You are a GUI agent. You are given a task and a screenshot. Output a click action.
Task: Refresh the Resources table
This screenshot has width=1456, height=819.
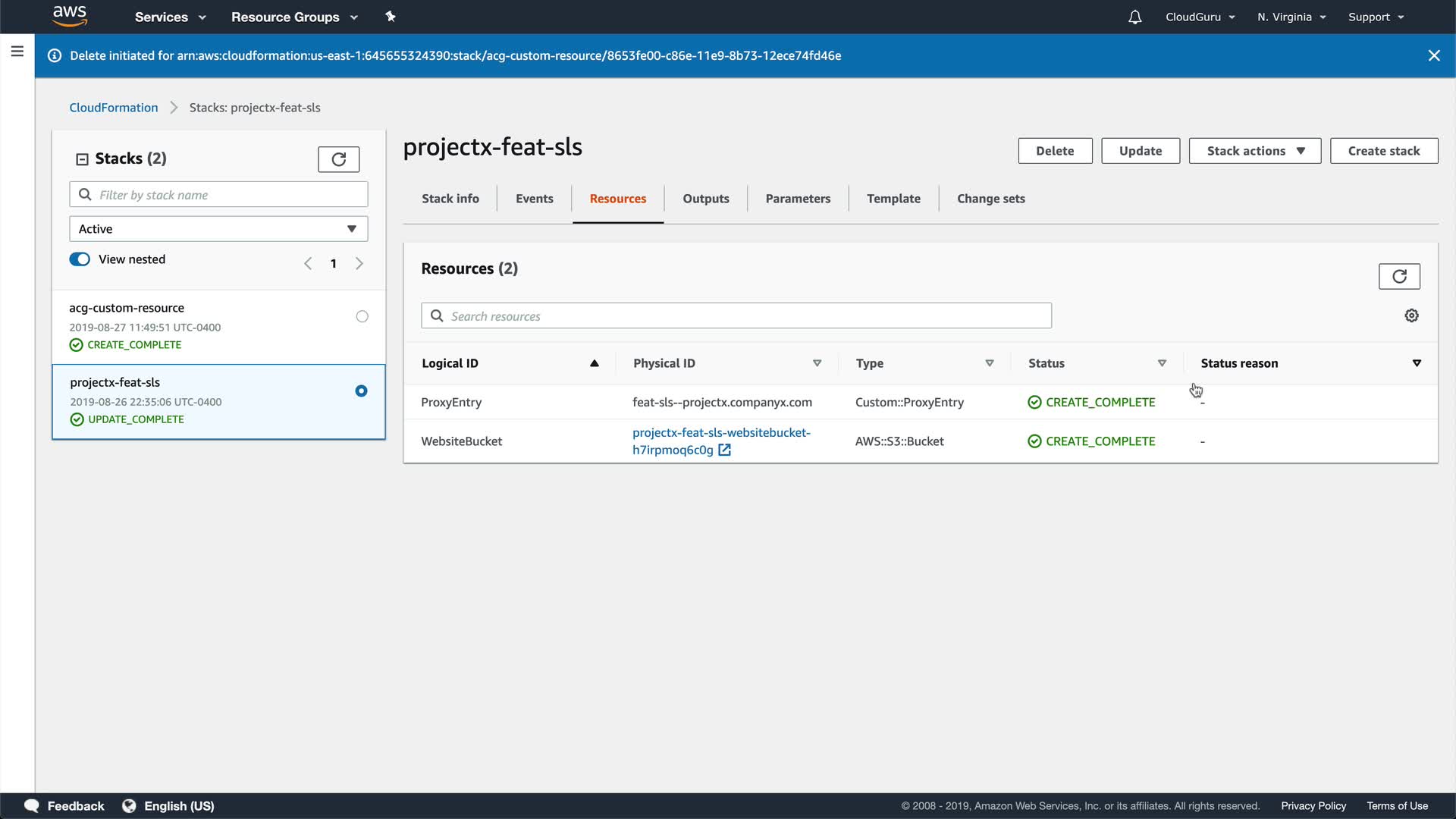1398,277
